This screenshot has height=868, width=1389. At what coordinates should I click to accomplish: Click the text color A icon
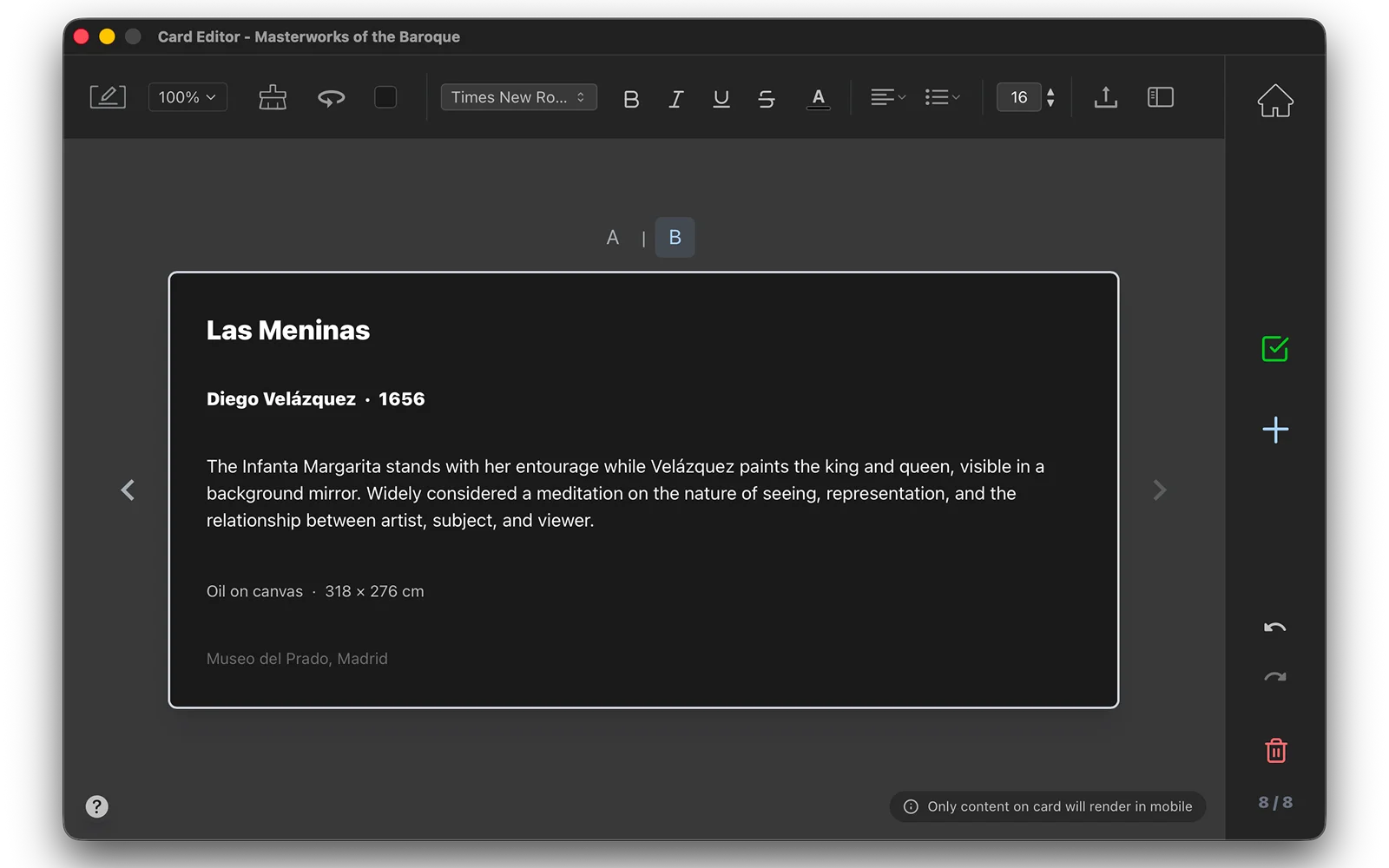(x=818, y=99)
